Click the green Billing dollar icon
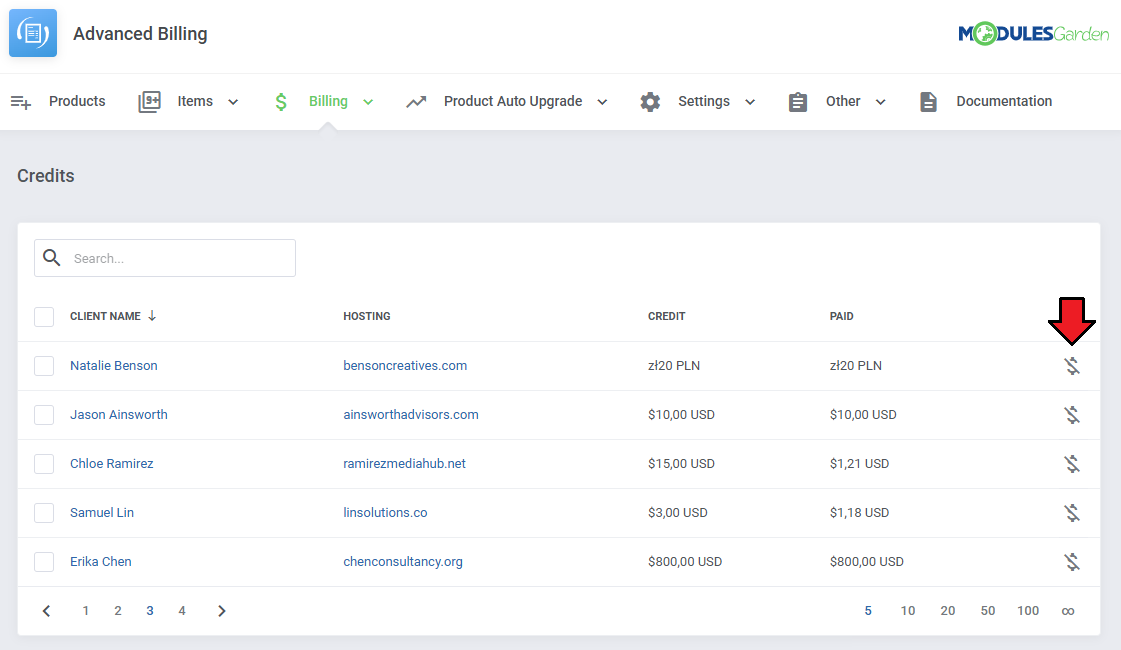 (x=281, y=102)
